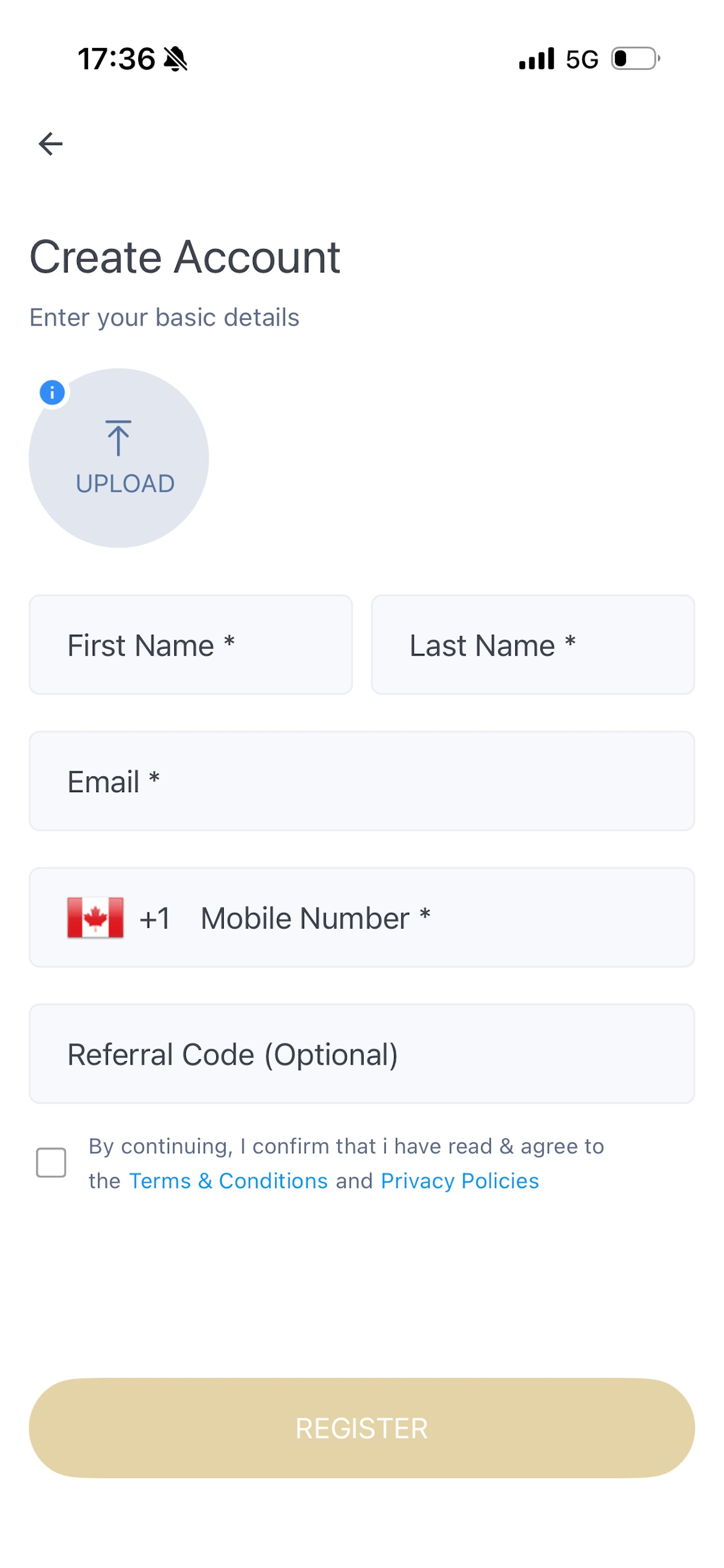724x1568 pixels.
Task: Tap the upload arrow icon
Action: 118,437
